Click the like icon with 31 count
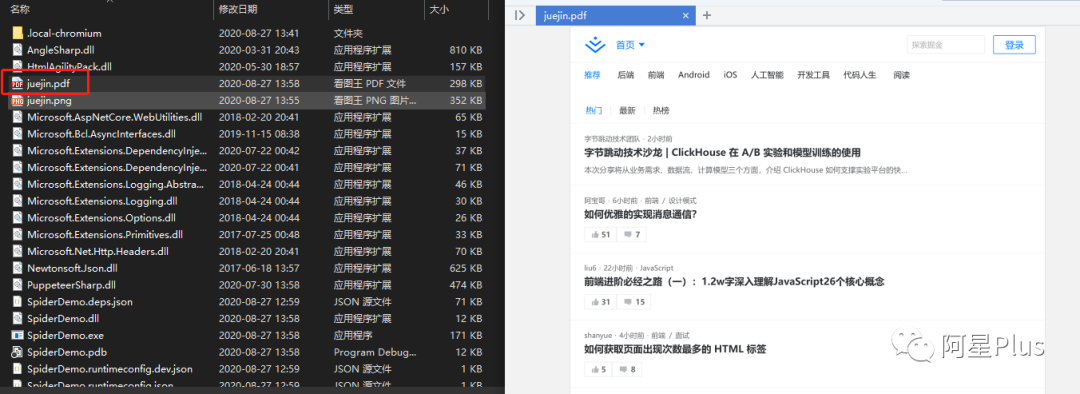This screenshot has width=1080, height=394. [595, 302]
